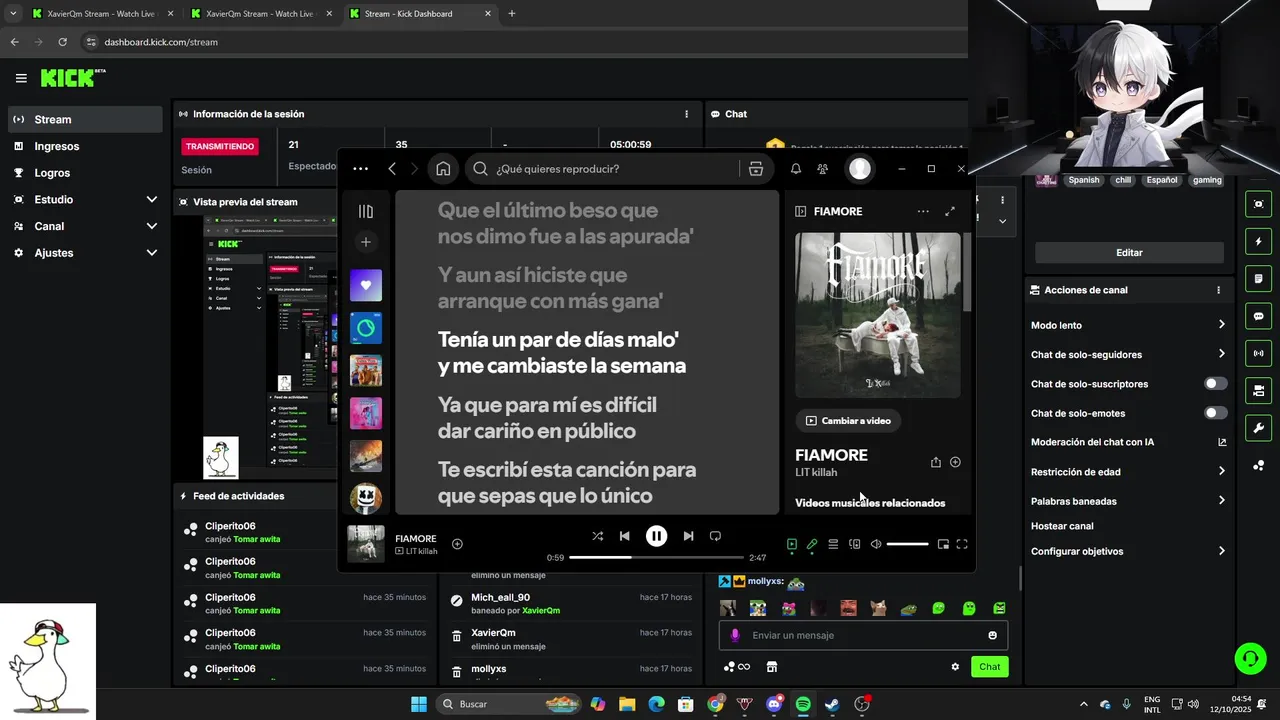Image resolution: width=1280 pixels, height=720 pixels.
Task: Select Stream in Kick sidebar
Action: pyautogui.click(x=84, y=119)
